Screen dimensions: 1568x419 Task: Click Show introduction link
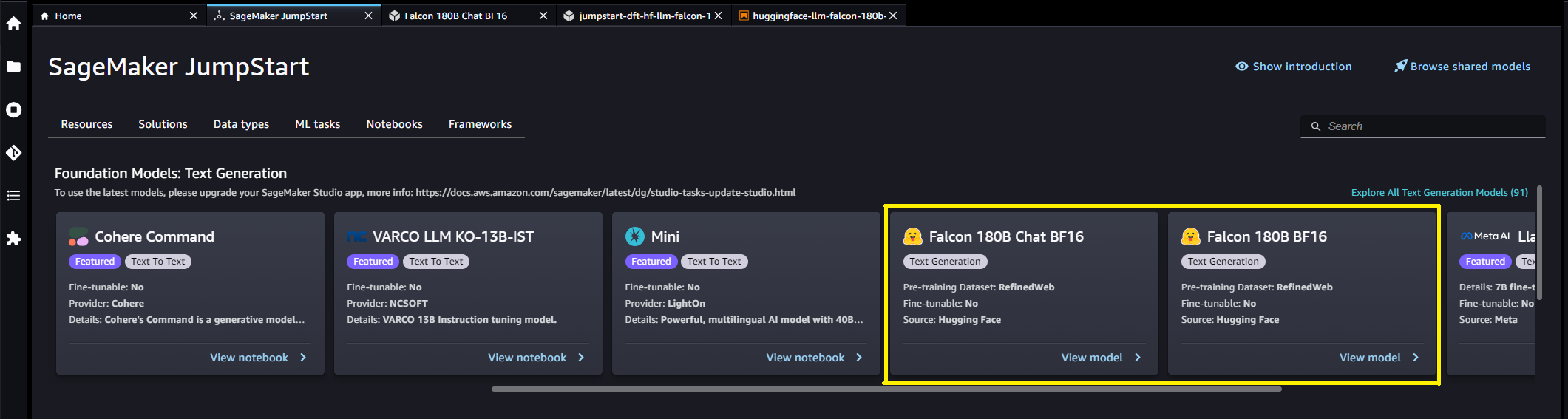tap(1302, 67)
